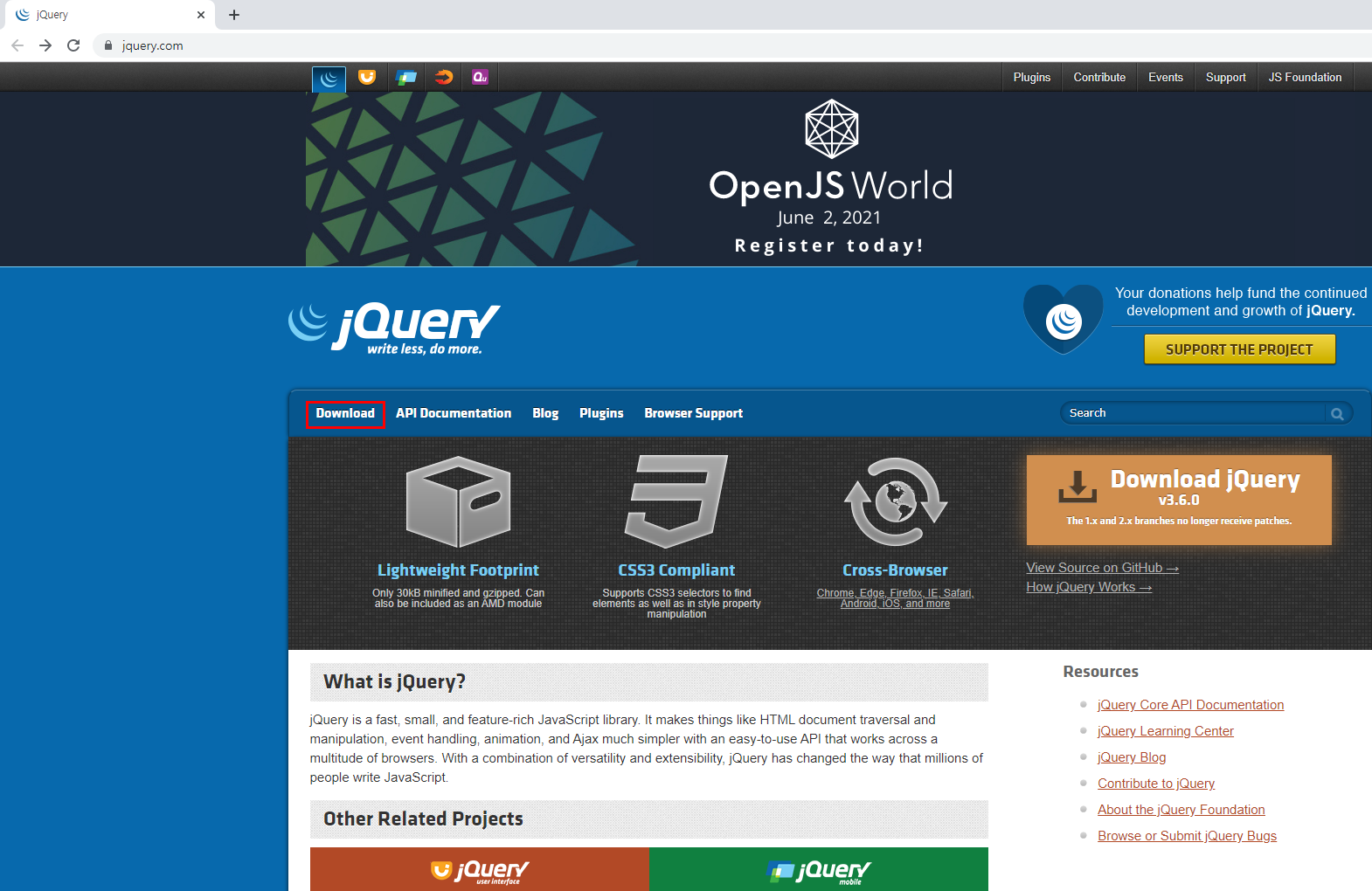This screenshot has height=891, width=1372.
Task: Click the jQuery write less do more logo
Action: coord(394,328)
